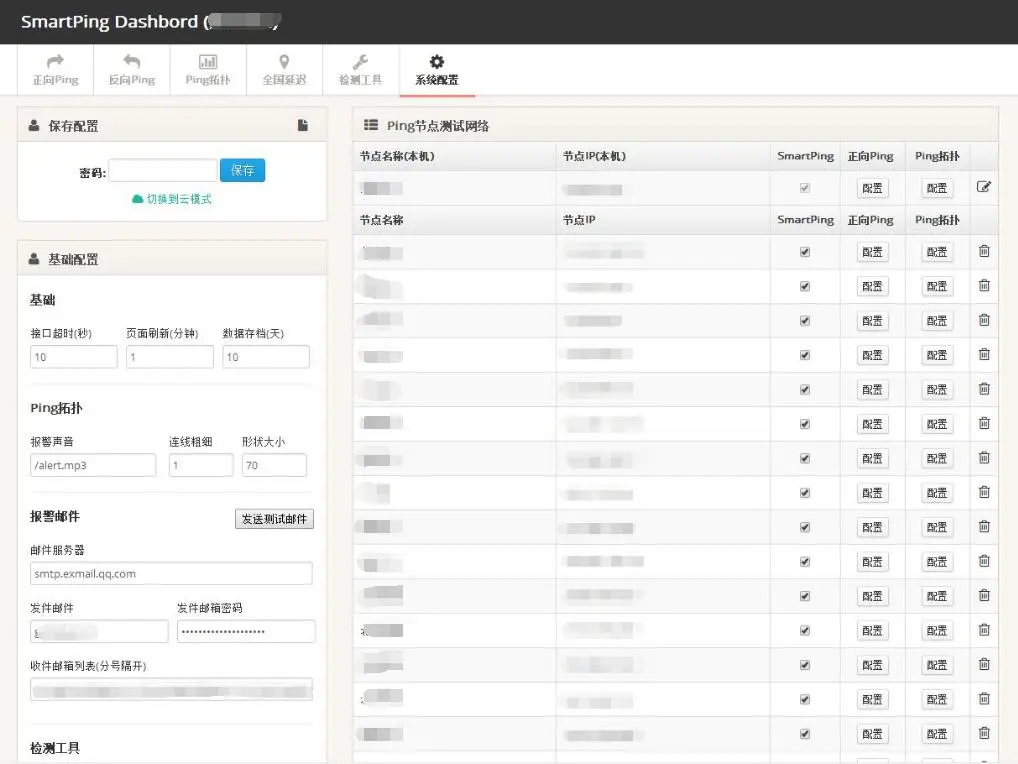This screenshot has width=1018, height=764.
Task: Click the blue 保存 button
Action: click(242, 170)
